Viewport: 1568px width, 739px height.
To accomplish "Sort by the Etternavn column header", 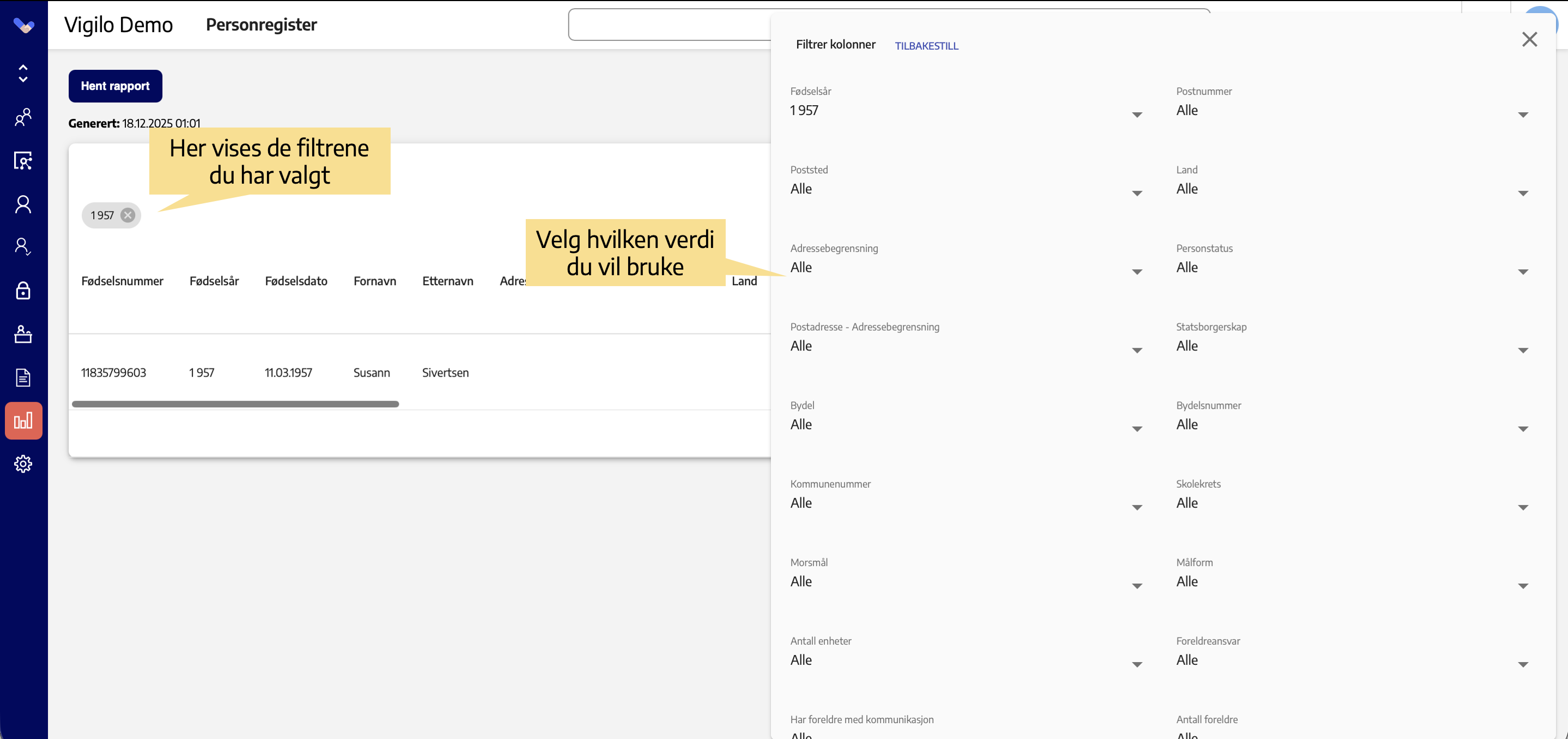I will [x=448, y=281].
